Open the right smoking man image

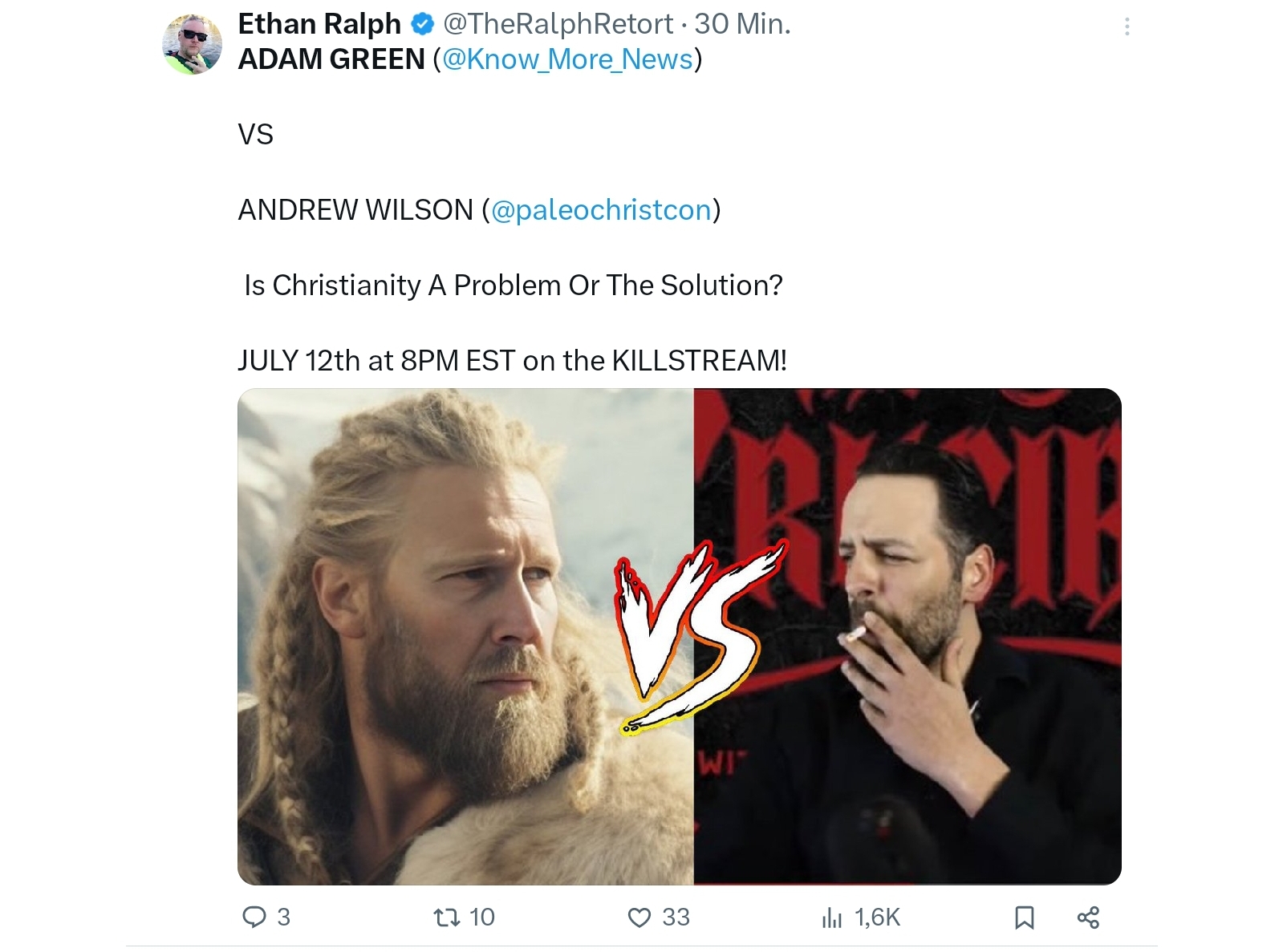click(x=907, y=637)
